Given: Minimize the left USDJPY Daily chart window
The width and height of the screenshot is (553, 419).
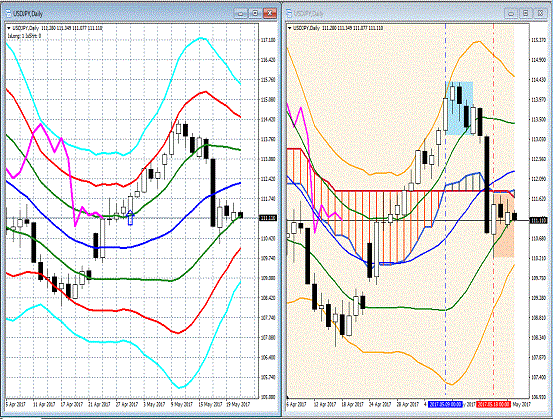Looking at the screenshot, I should 241,13.
